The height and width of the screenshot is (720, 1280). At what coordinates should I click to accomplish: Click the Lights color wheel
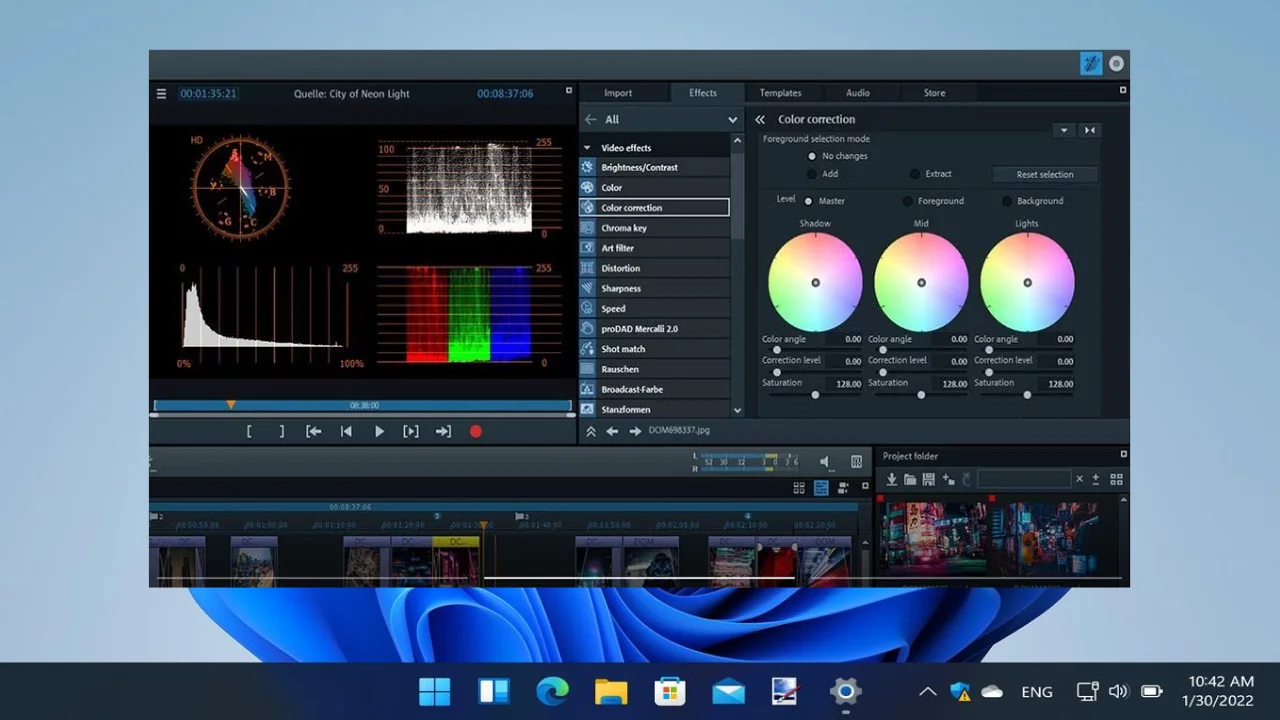coord(1027,283)
